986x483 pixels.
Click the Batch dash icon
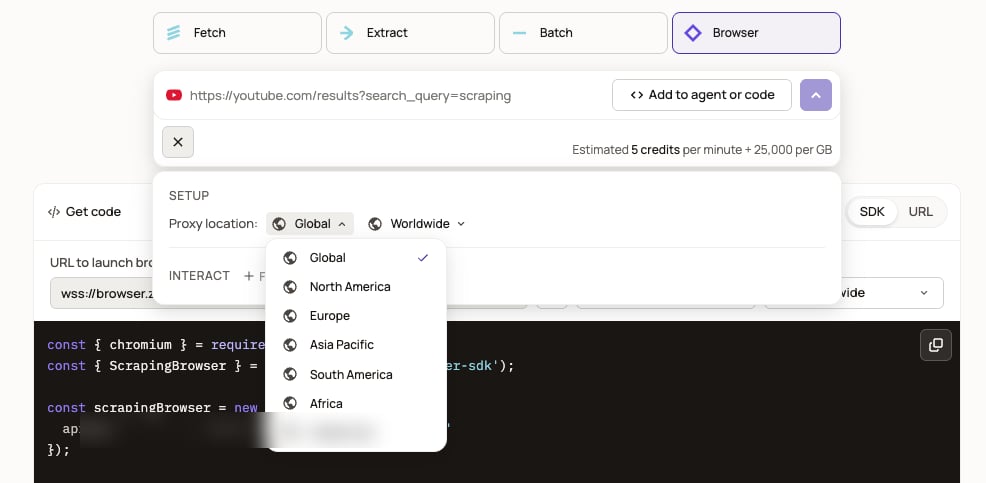pos(519,33)
